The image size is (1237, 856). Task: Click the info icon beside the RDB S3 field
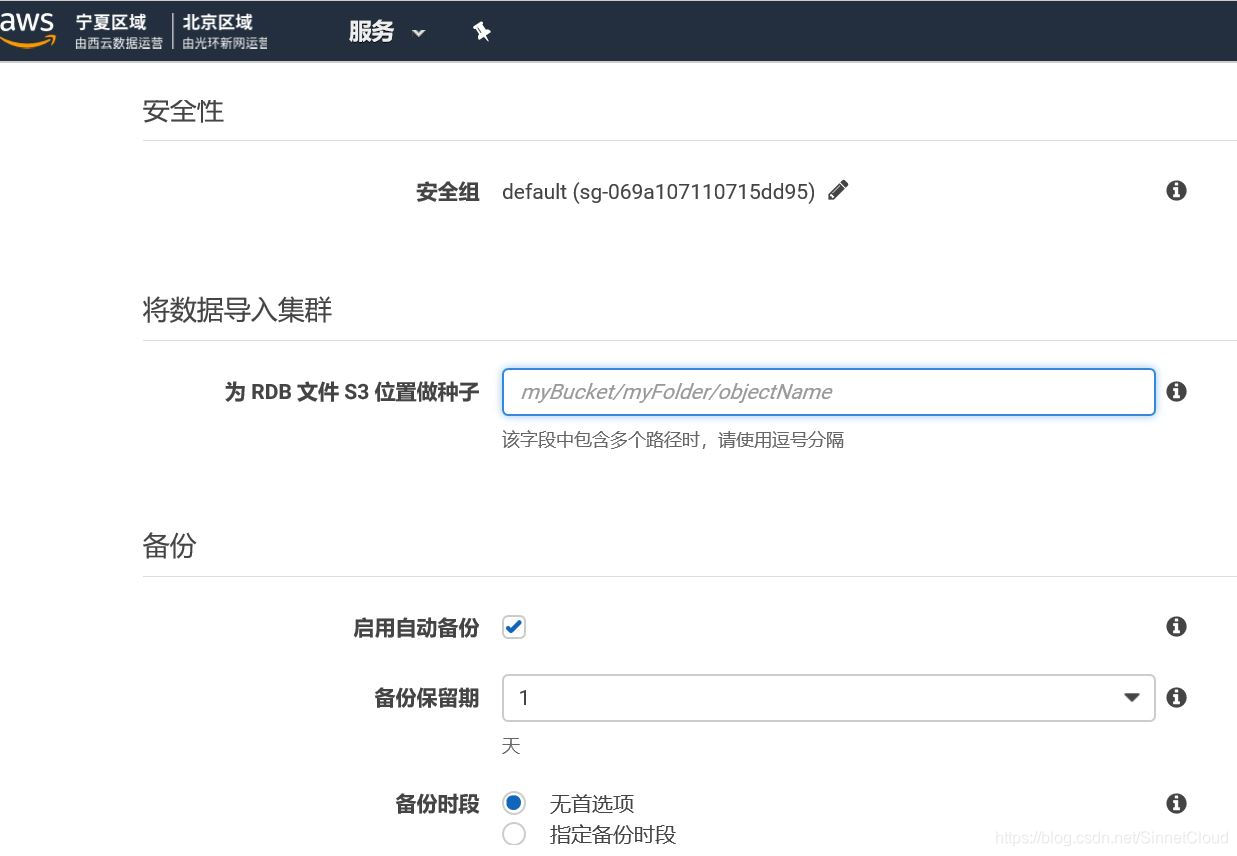pos(1176,391)
